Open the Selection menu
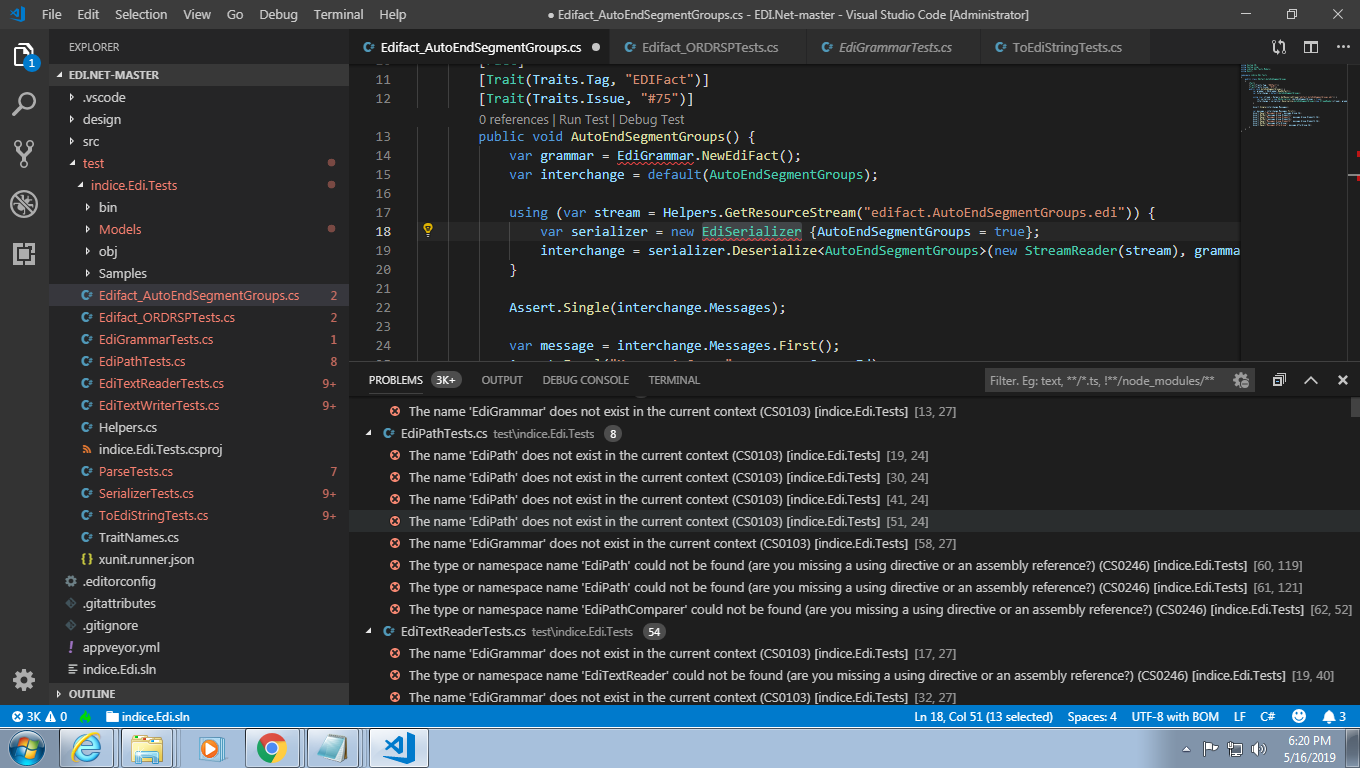The width and height of the screenshot is (1360, 768). pos(141,14)
